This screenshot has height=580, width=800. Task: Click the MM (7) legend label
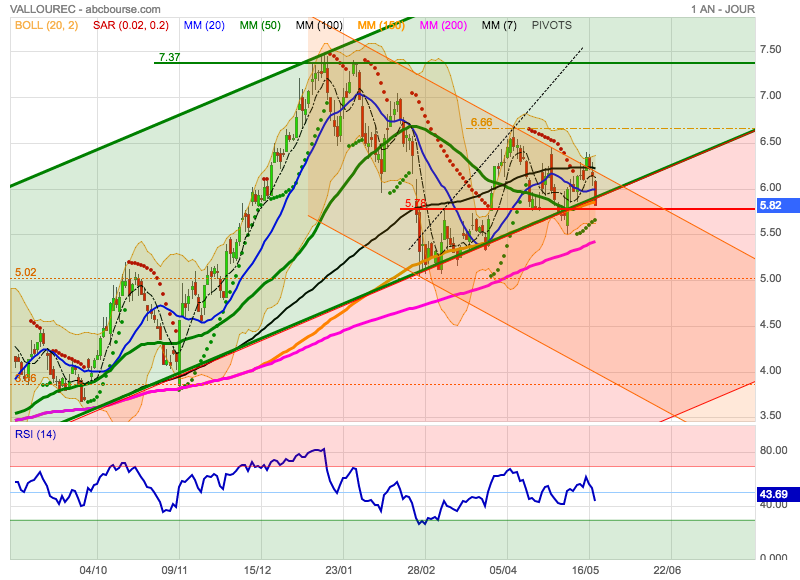(x=499, y=25)
